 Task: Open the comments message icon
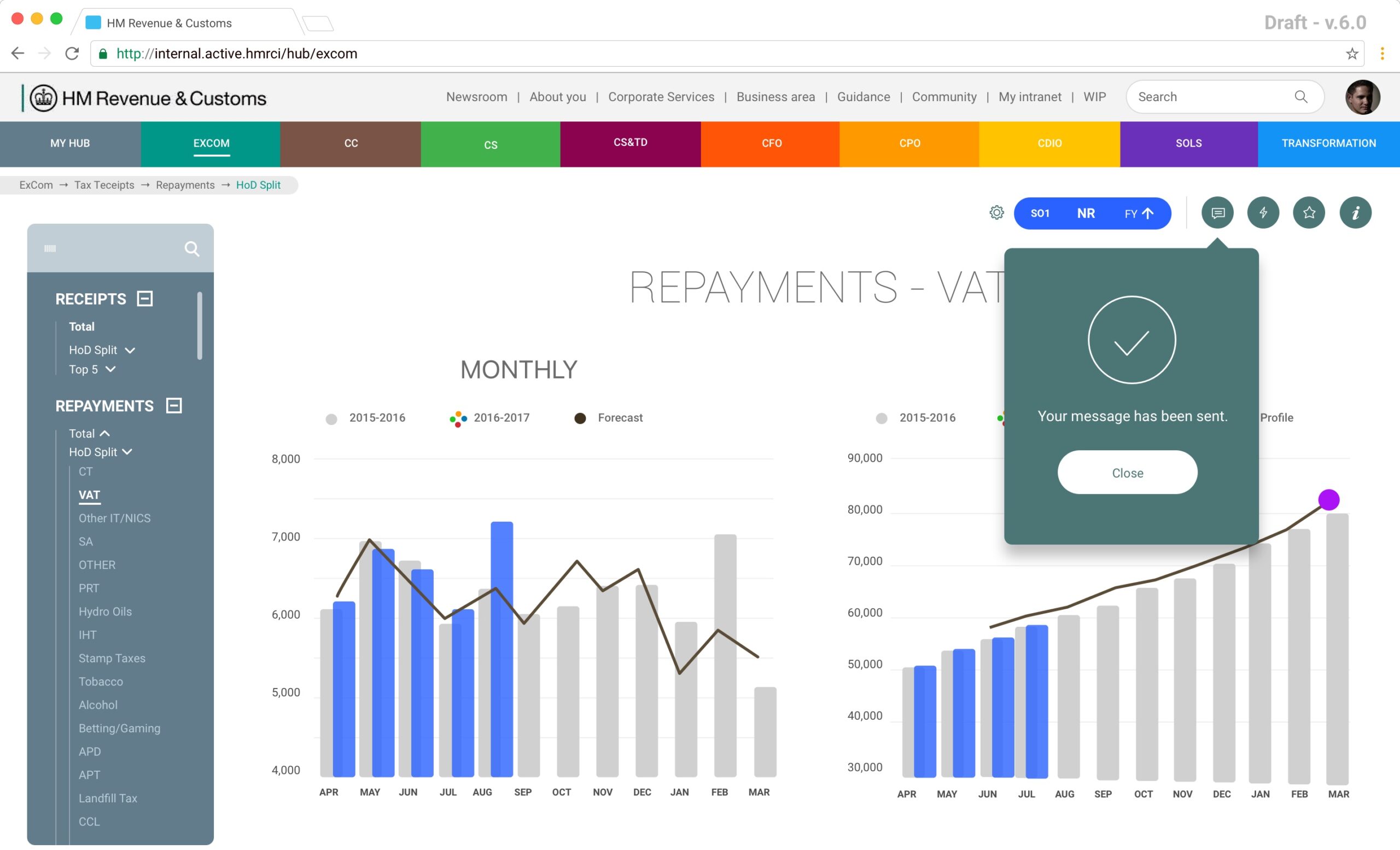[1217, 212]
